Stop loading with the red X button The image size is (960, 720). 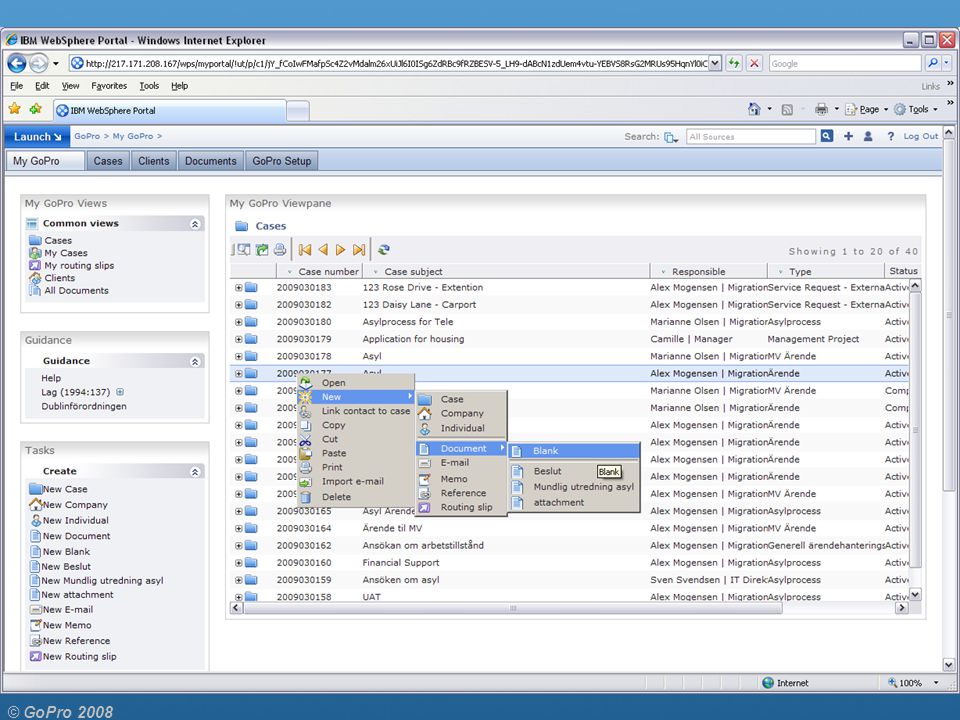[x=754, y=63]
